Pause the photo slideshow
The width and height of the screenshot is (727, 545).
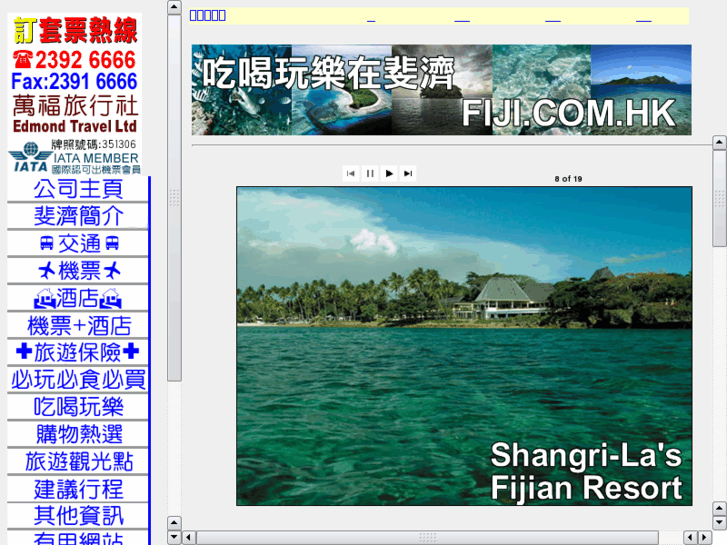point(370,173)
